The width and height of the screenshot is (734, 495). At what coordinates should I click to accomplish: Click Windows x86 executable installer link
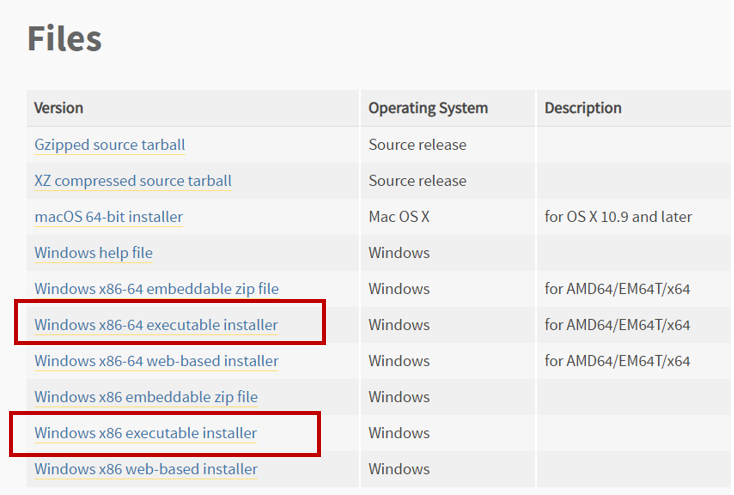(146, 433)
